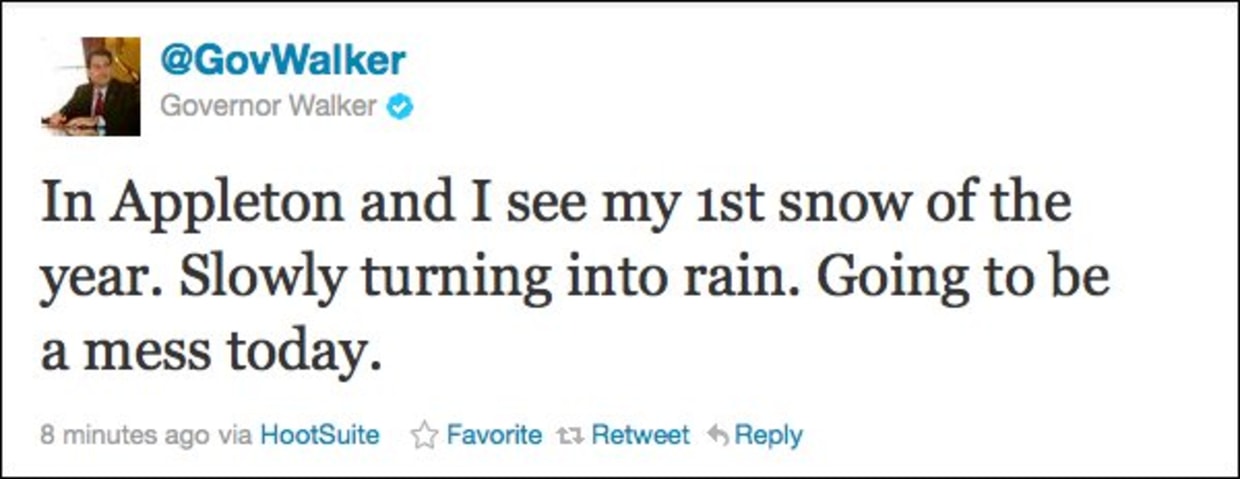Visit the @GovWalker handle link

point(283,60)
